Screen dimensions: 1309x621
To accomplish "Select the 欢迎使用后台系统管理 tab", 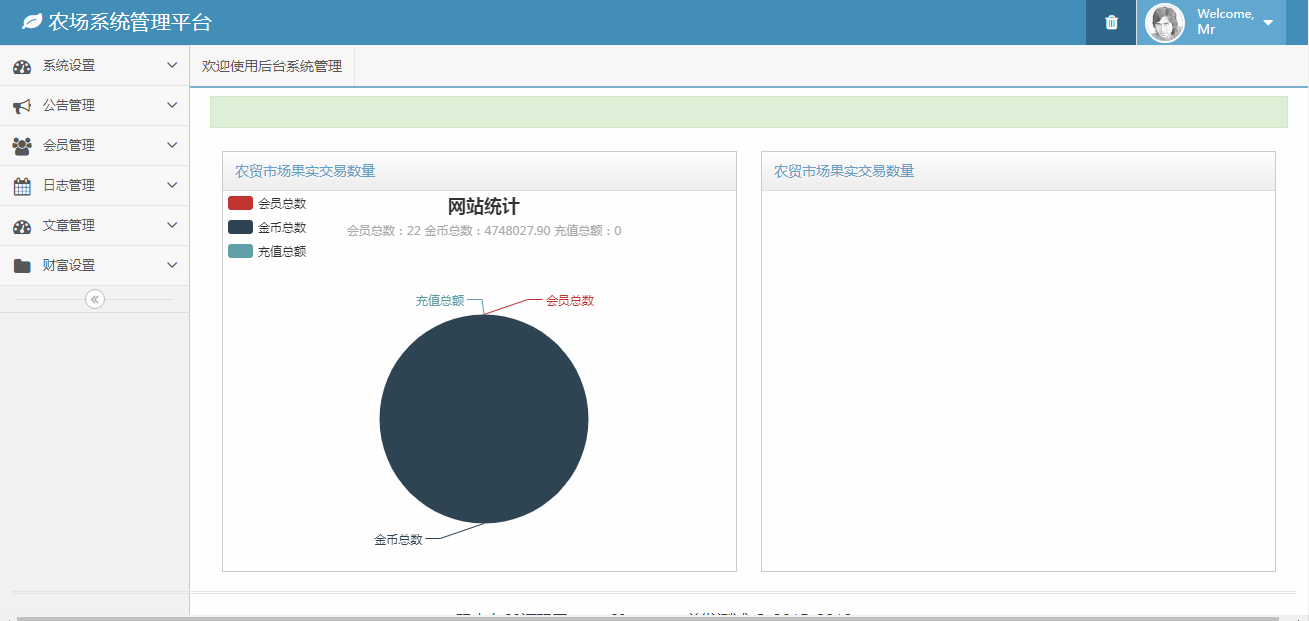I will (x=272, y=66).
